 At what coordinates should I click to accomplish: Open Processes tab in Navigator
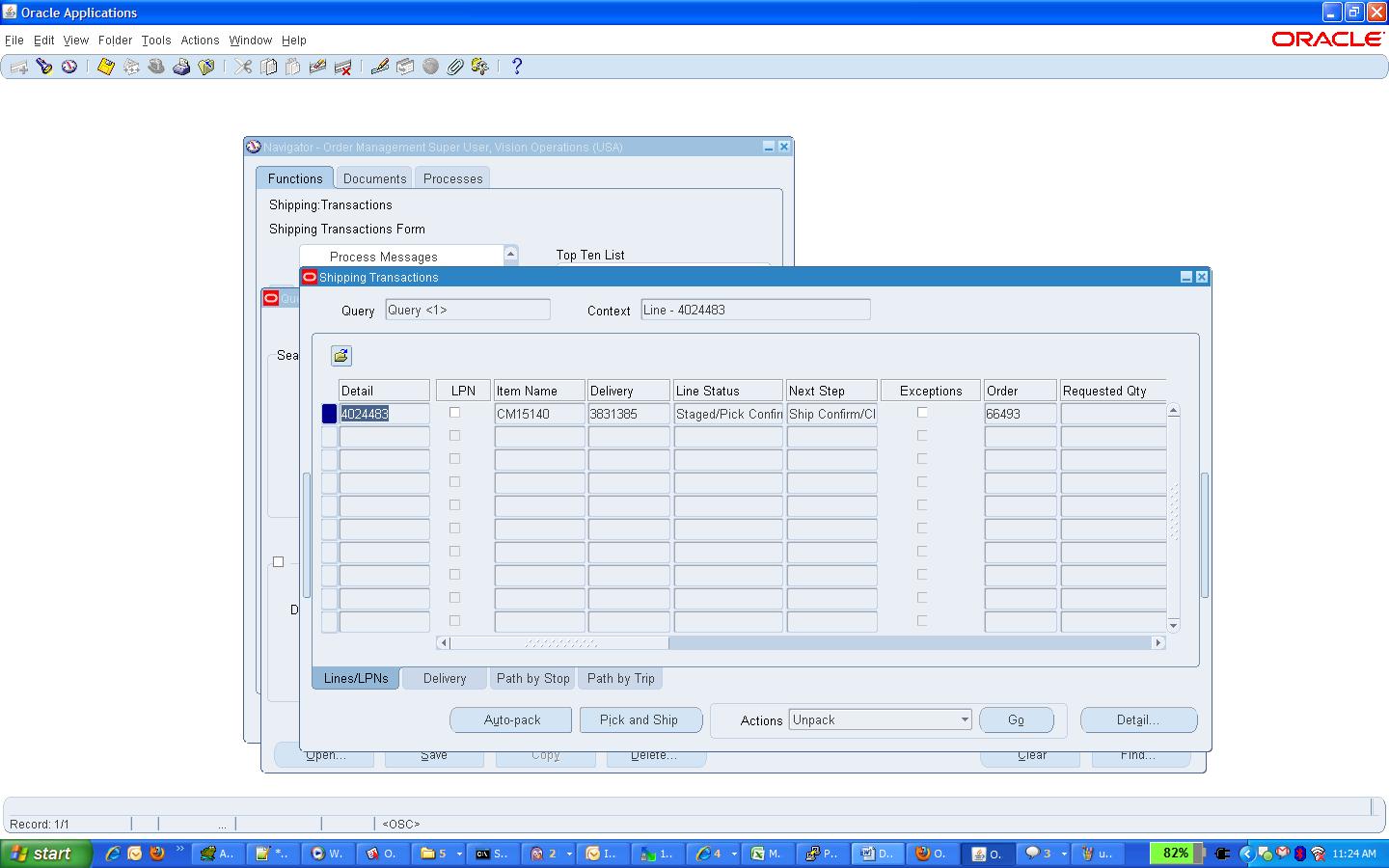pos(452,178)
